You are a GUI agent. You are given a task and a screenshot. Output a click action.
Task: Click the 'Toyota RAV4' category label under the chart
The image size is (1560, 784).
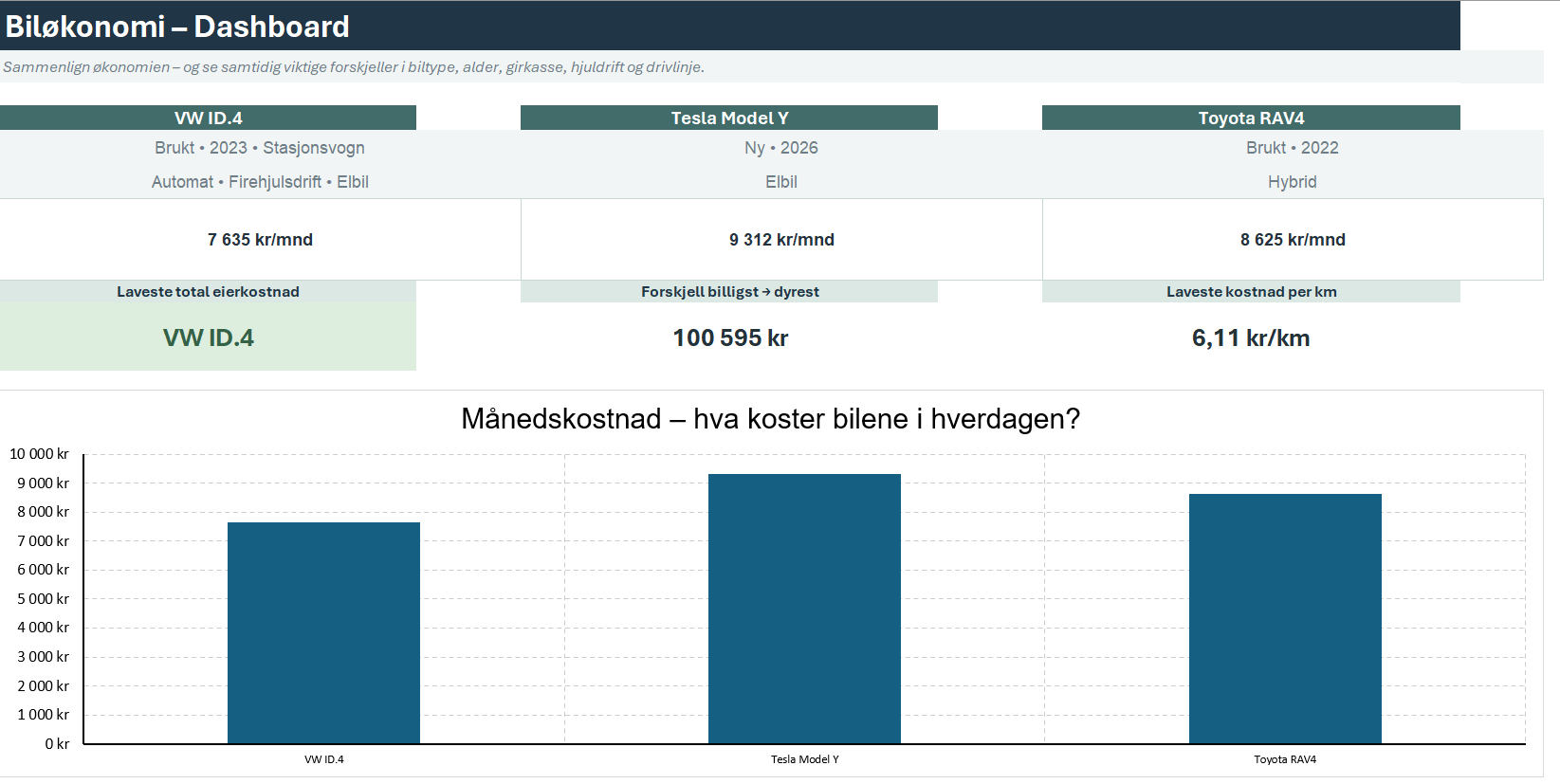pyautogui.click(x=1285, y=759)
